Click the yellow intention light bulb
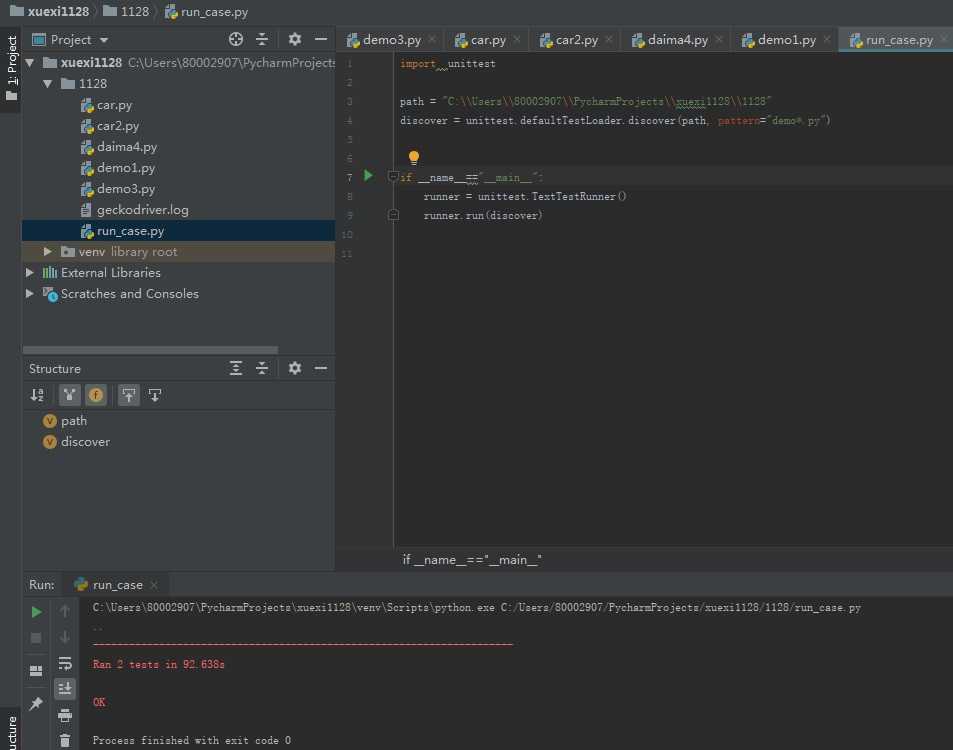Image resolution: width=953 pixels, height=750 pixels. 414,158
